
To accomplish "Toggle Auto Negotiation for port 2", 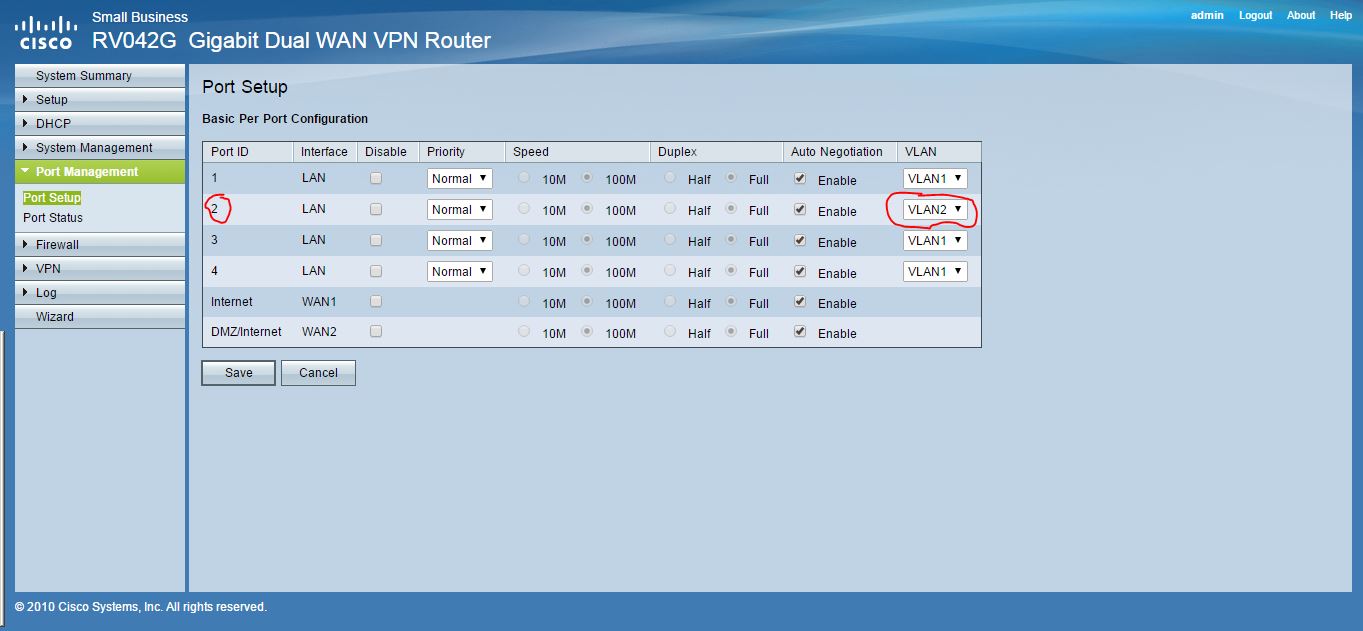I will coord(800,210).
